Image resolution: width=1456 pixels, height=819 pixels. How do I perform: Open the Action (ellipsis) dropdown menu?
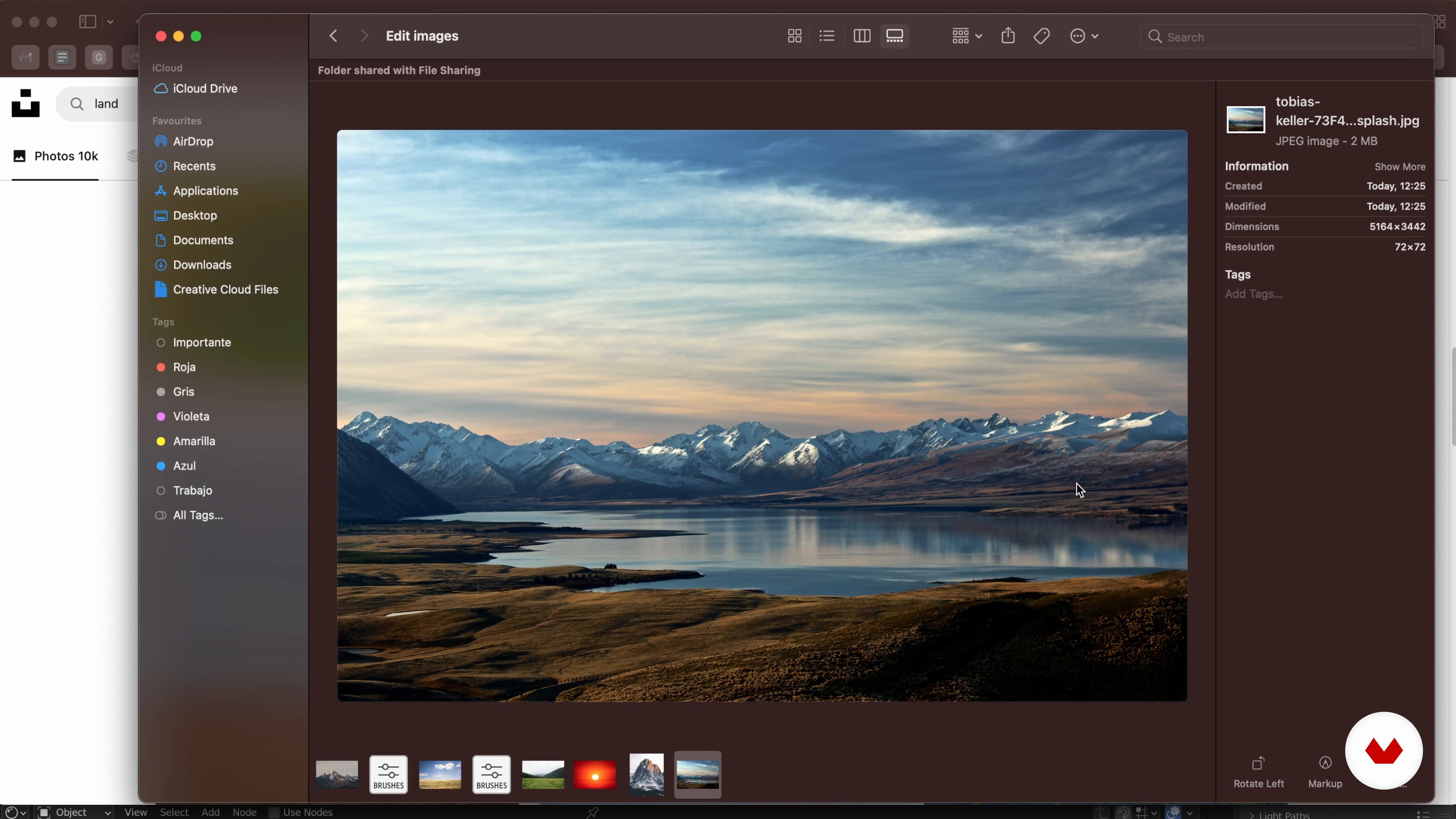tap(1084, 36)
